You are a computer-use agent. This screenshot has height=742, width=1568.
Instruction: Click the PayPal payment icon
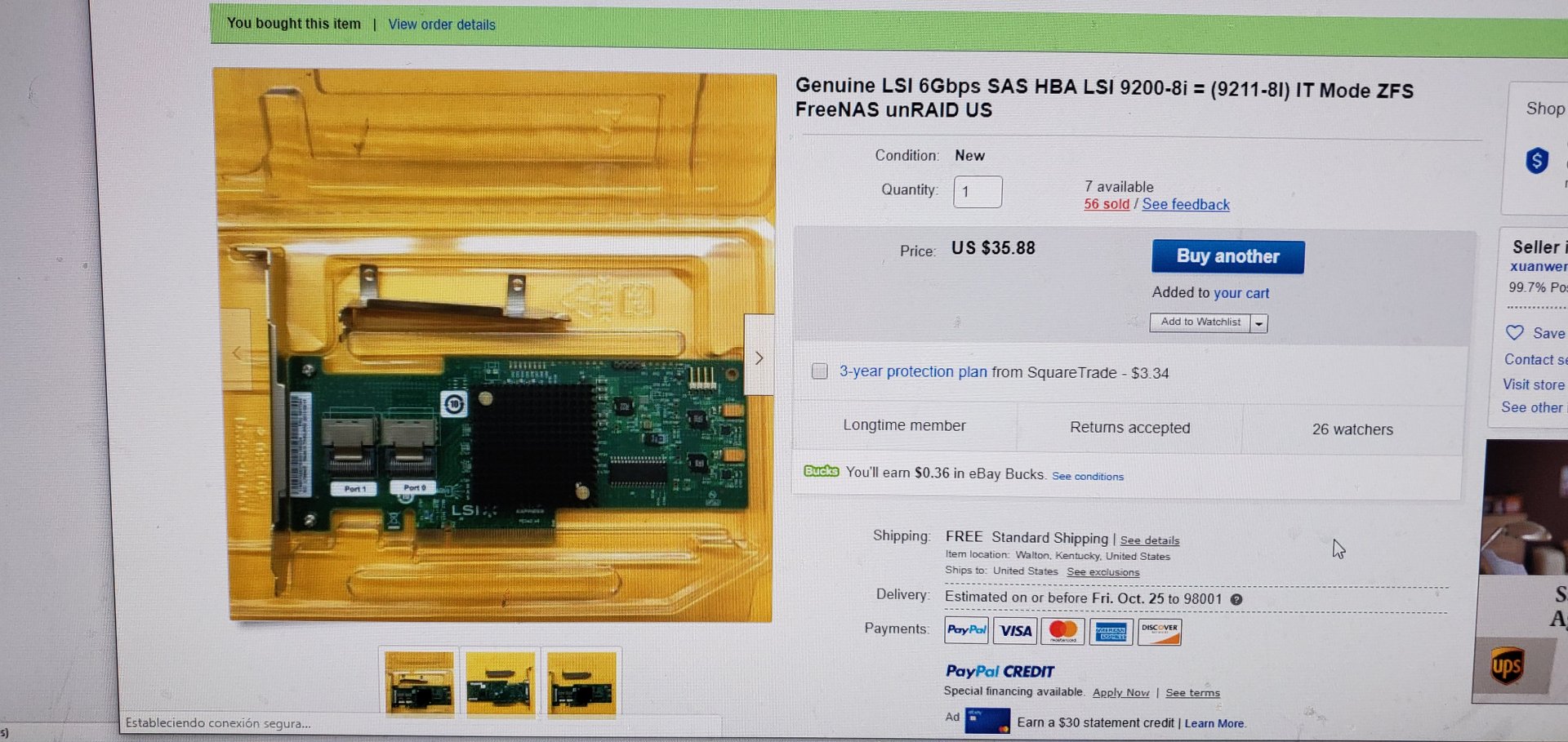[967, 630]
